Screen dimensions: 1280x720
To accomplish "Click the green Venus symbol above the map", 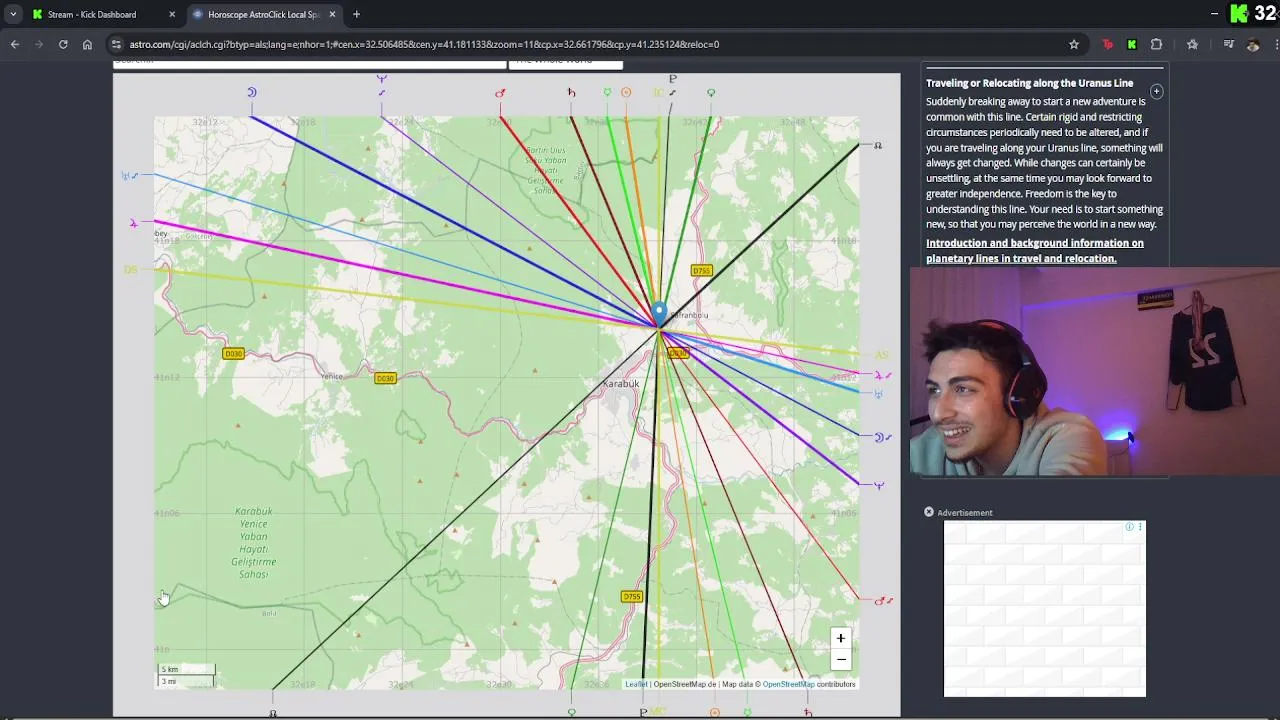I will click(x=711, y=93).
